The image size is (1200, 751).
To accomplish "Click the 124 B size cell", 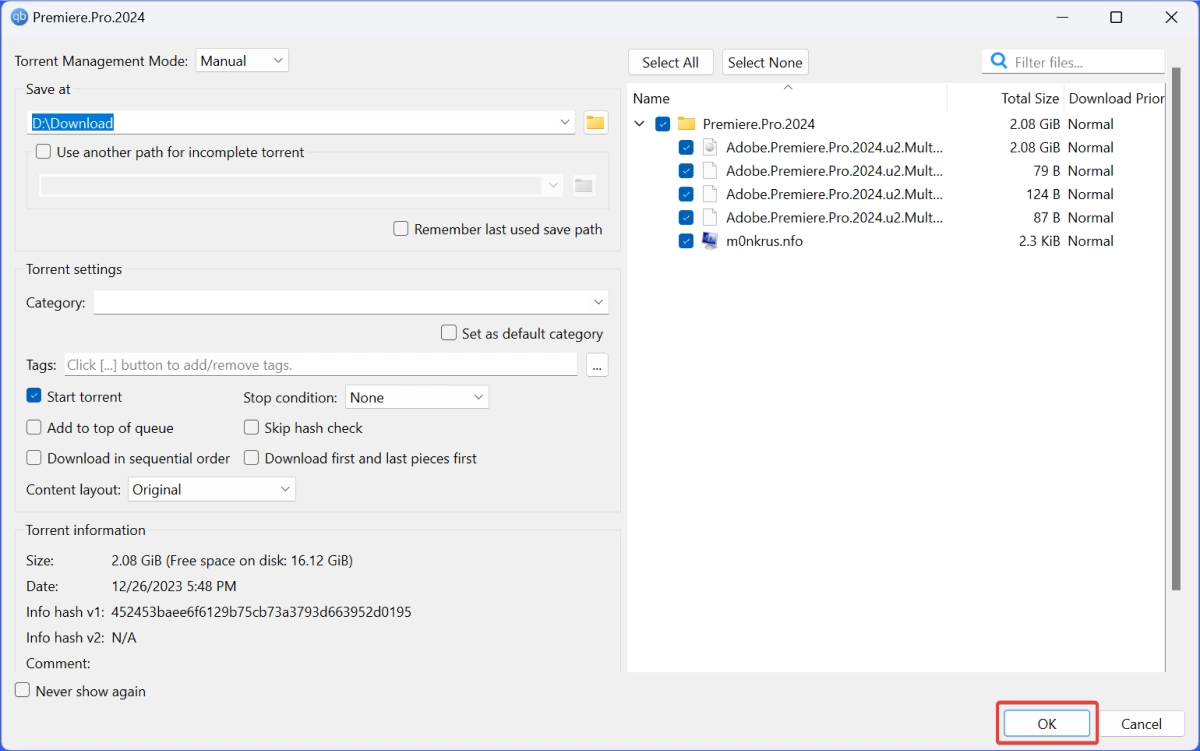I will pyautogui.click(x=1043, y=194).
